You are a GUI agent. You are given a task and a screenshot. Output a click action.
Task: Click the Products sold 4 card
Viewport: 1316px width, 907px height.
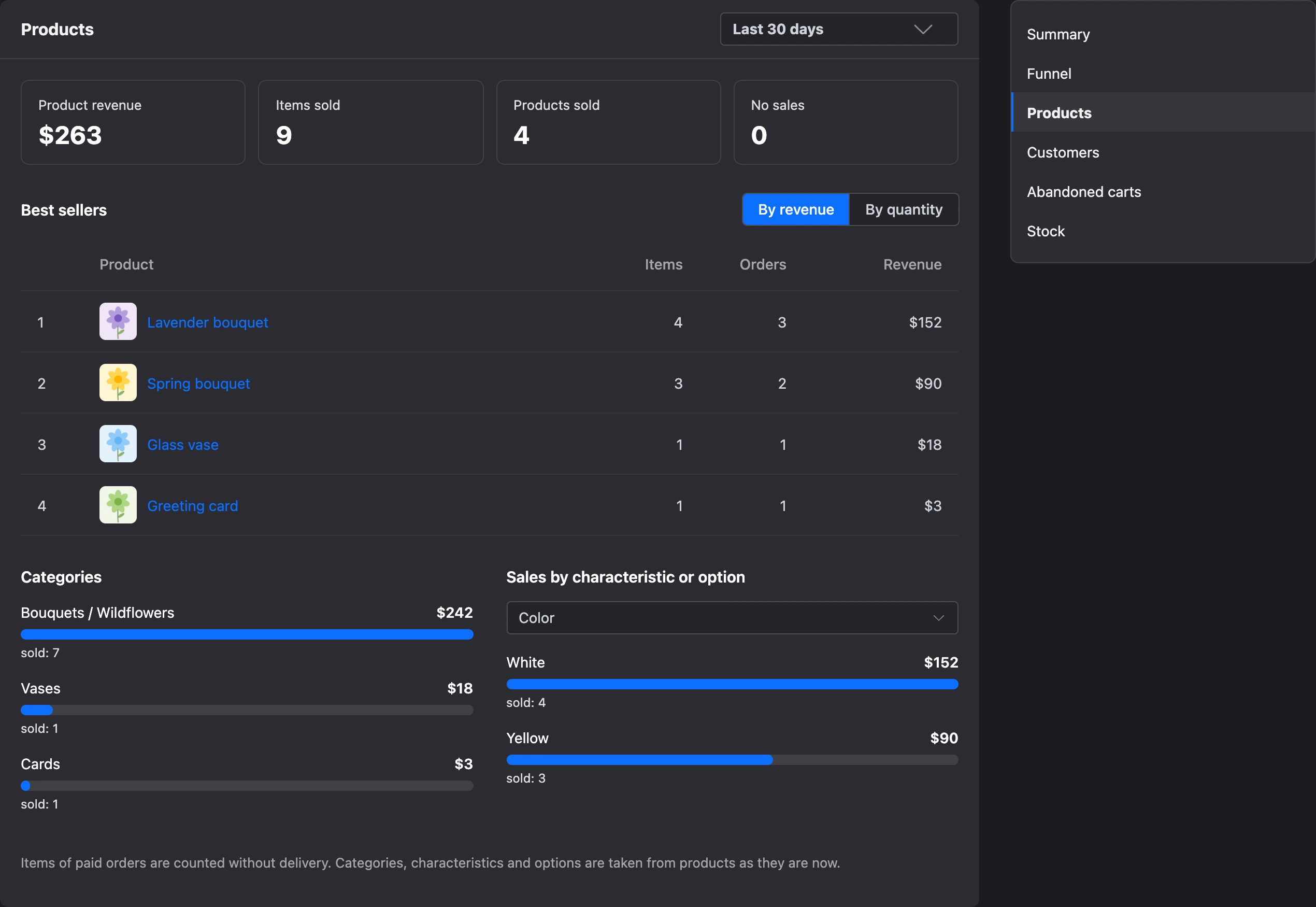(608, 122)
